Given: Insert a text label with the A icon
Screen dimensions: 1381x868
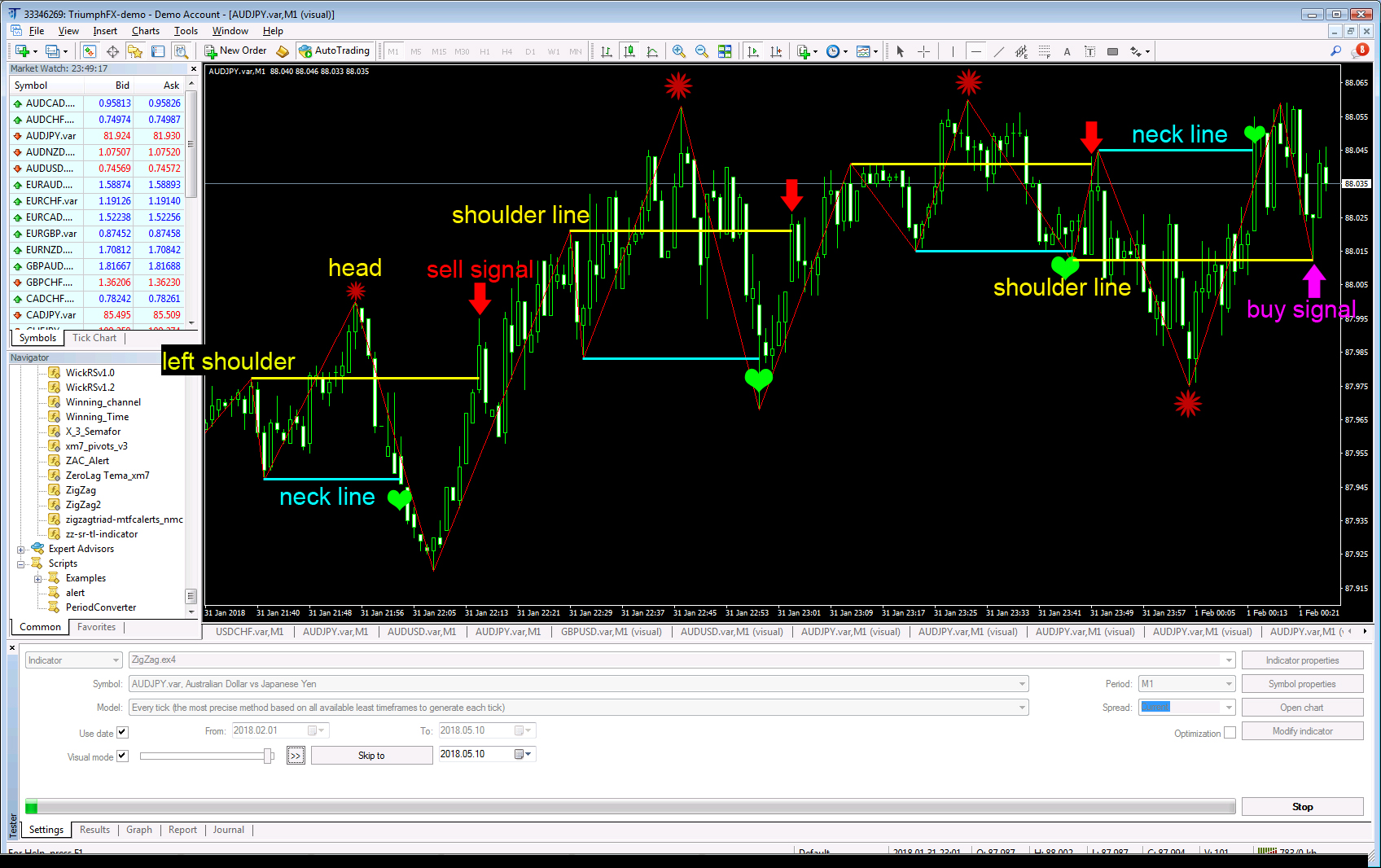Looking at the screenshot, I should [1067, 50].
